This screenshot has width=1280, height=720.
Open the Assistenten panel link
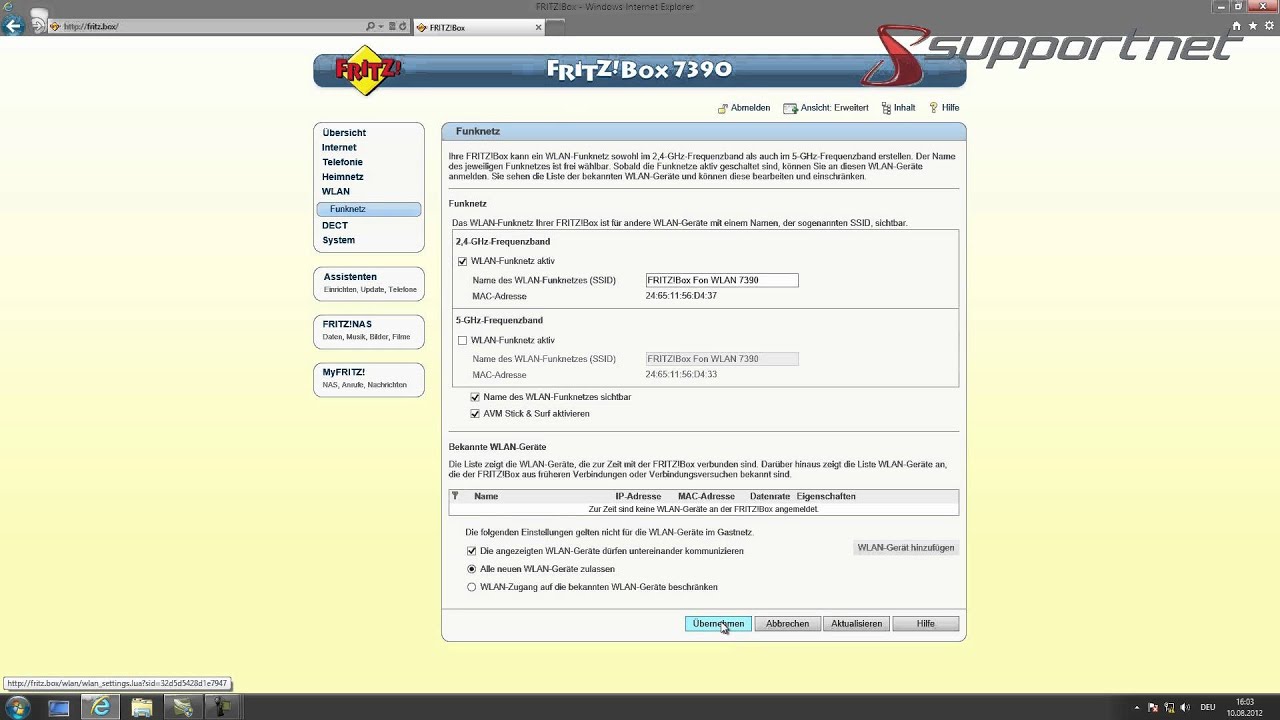[350, 277]
